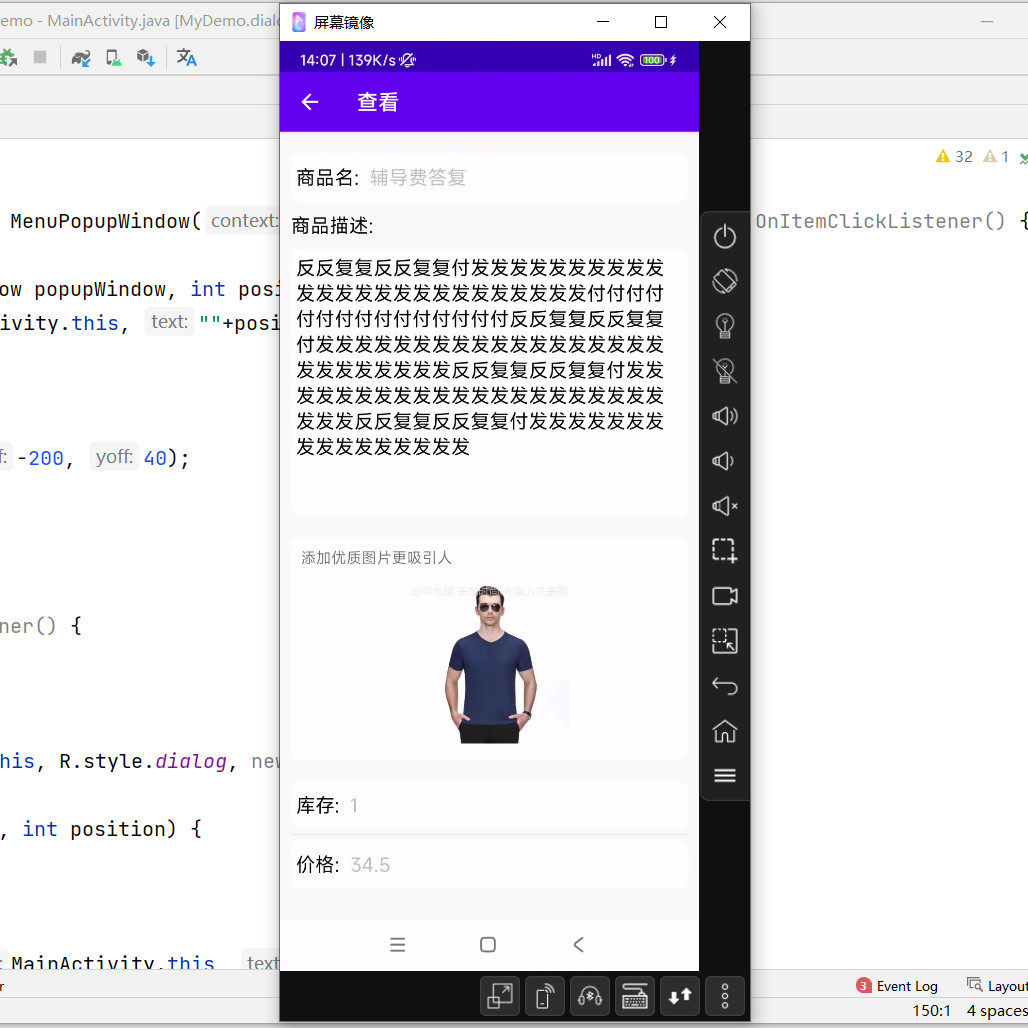Open the virtual keyboard from bottom toolbar
1028x1028 pixels.
coord(634,996)
